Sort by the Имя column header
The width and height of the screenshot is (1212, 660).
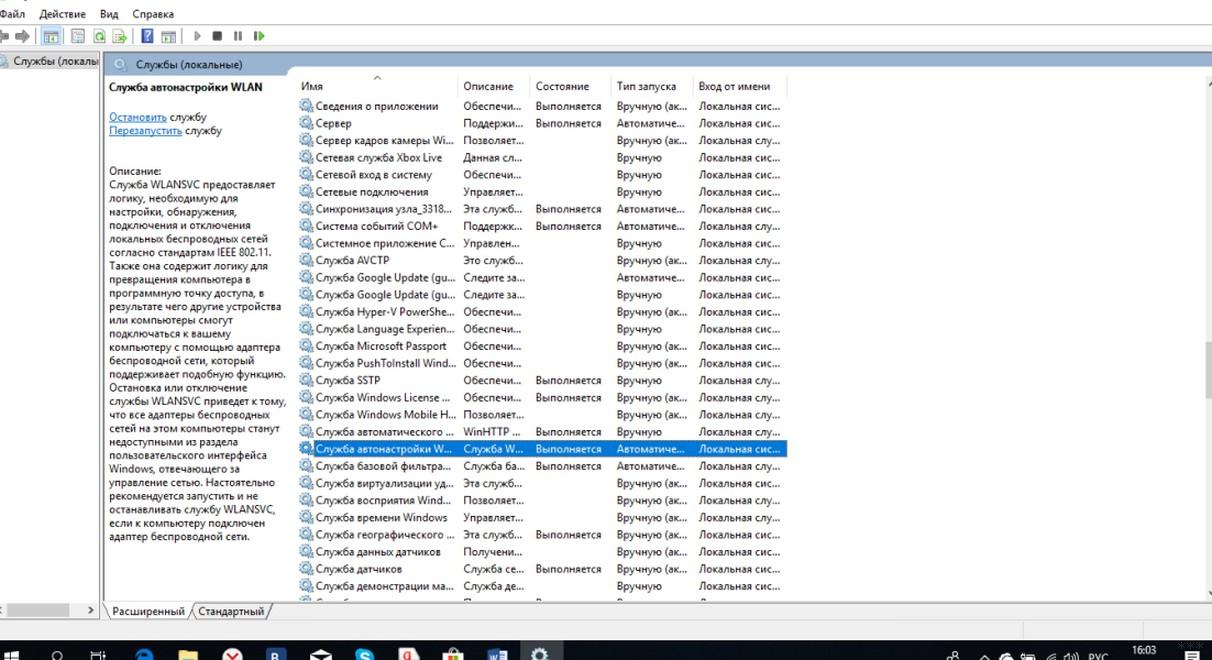(x=377, y=86)
